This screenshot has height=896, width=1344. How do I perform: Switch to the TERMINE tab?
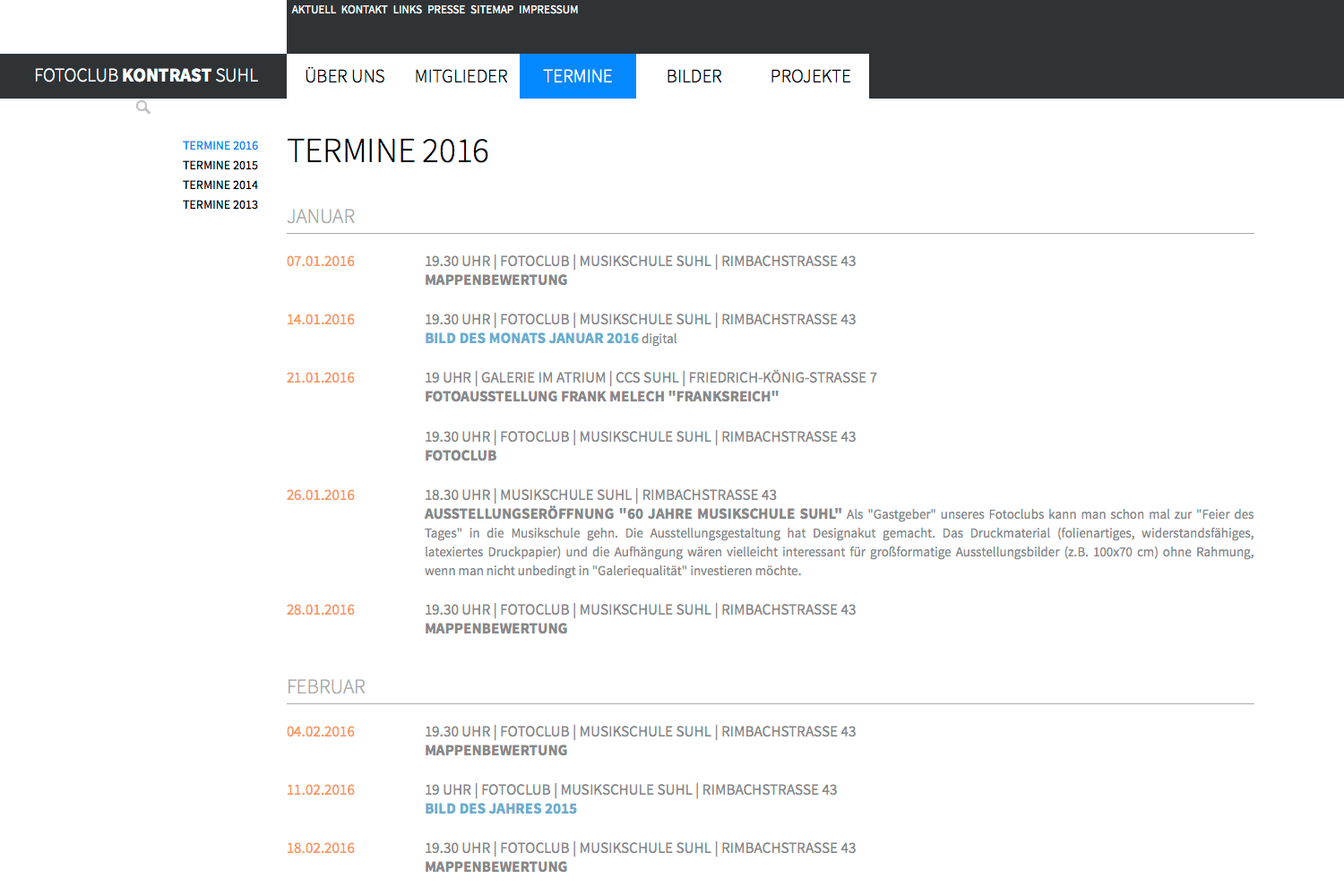pos(577,76)
